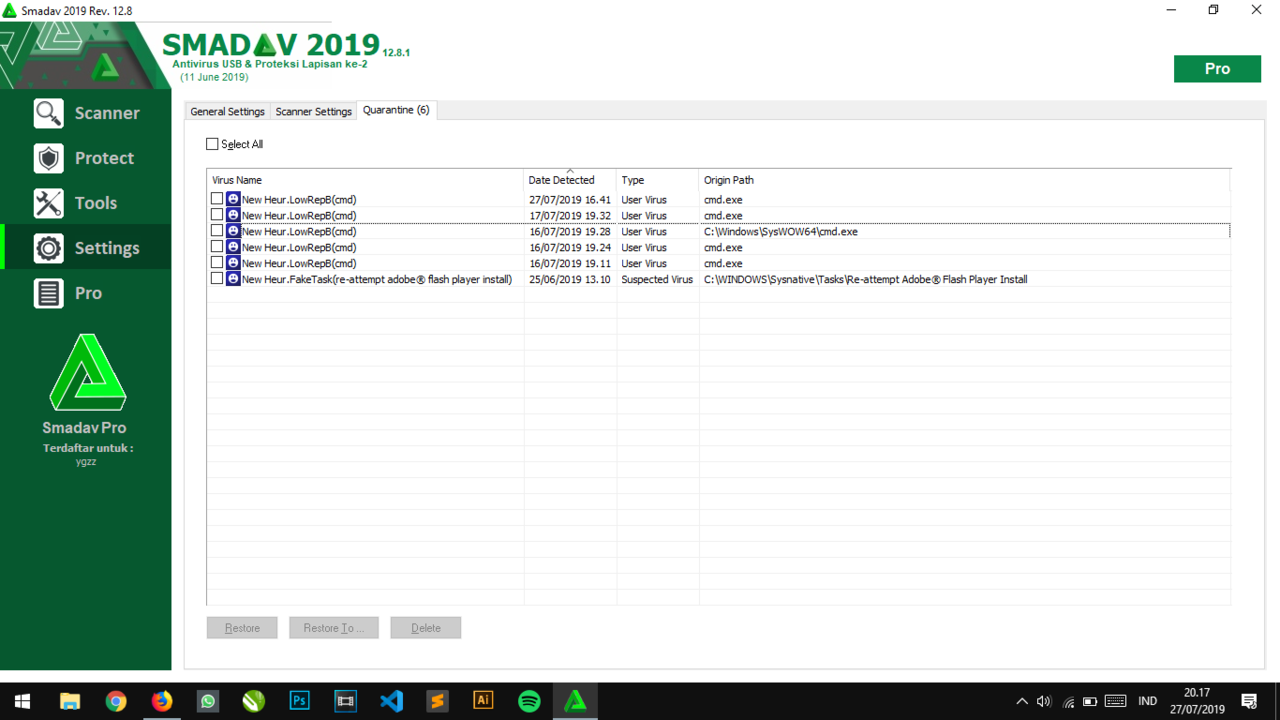Sort by Origin Path column
Screen dimensions: 1280x720
tap(964, 180)
